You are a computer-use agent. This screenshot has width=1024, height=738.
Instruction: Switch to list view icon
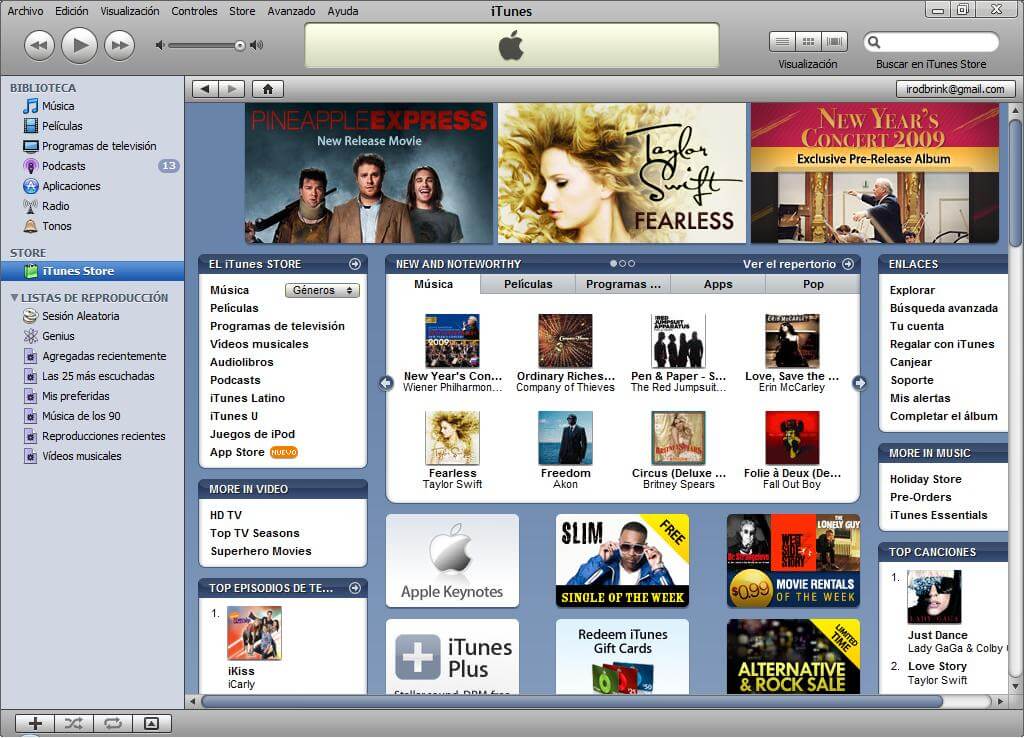(782, 42)
